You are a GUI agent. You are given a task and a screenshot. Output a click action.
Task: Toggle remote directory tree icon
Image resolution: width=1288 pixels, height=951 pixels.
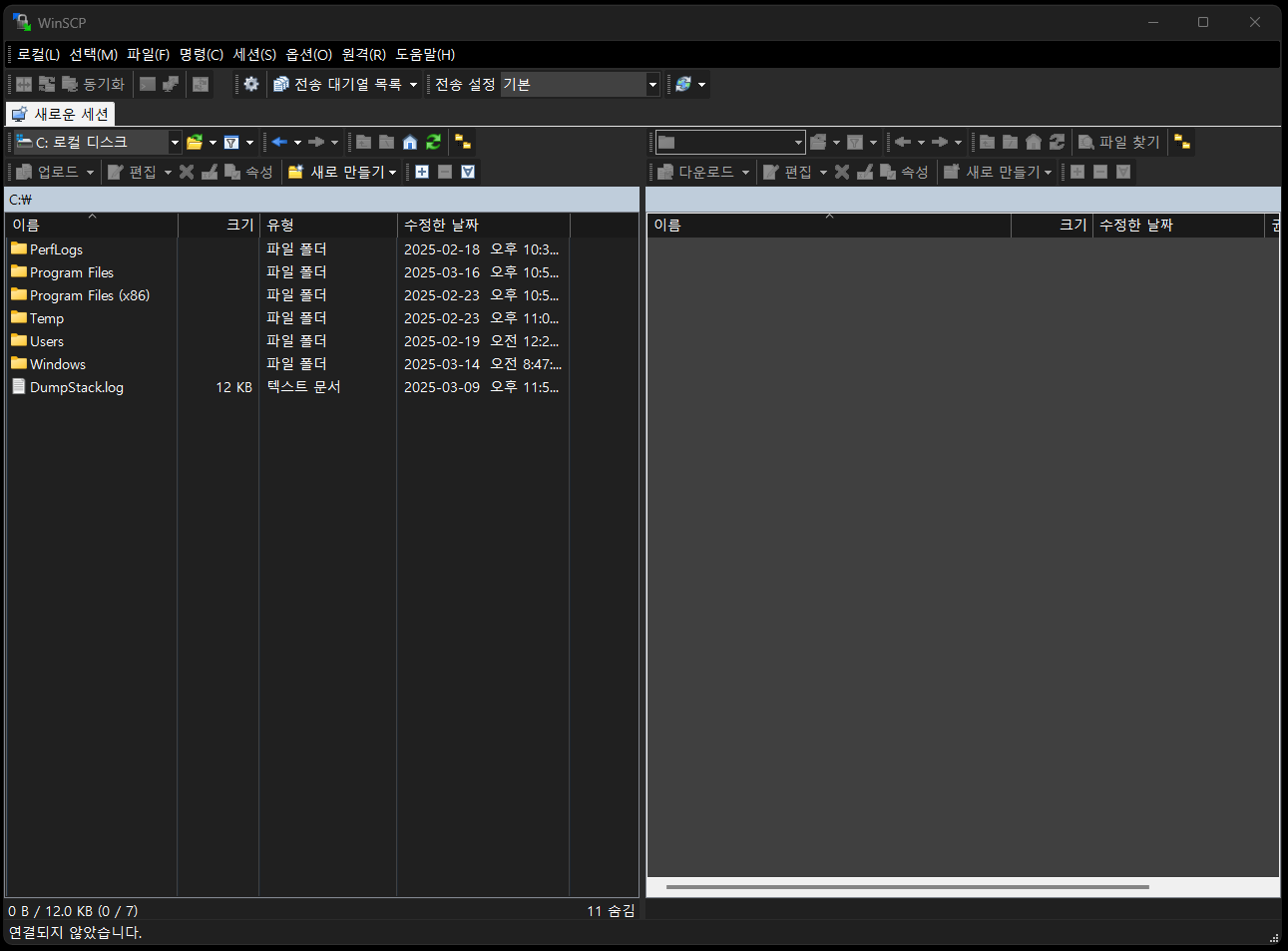point(1182,143)
